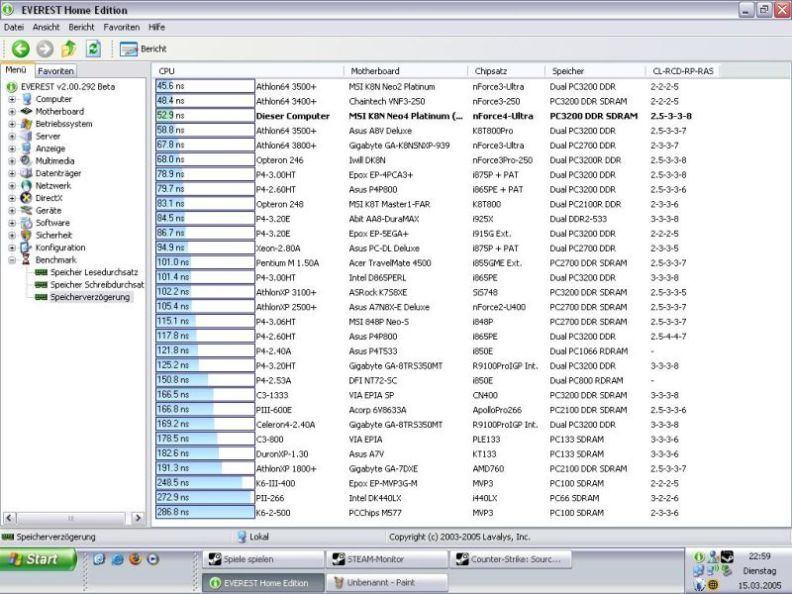
Task: Click the 286.8 ns latency bar
Action: pyautogui.click(x=205, y=512)
